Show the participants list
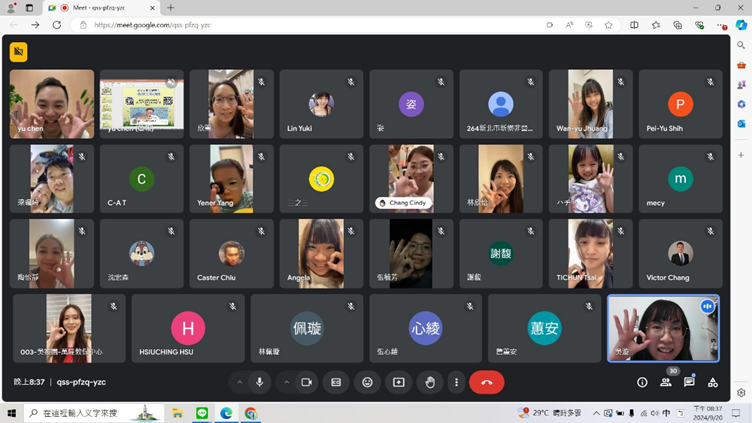 click(x=665, y=382)
